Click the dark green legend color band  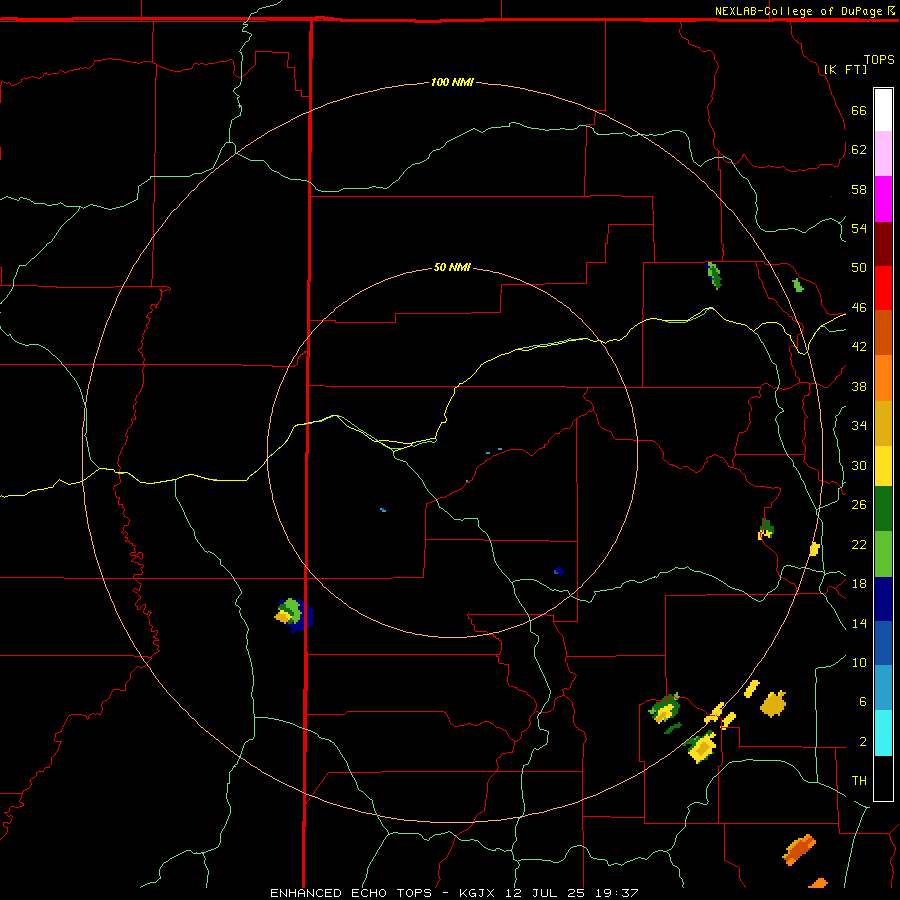tap(883, 509)
